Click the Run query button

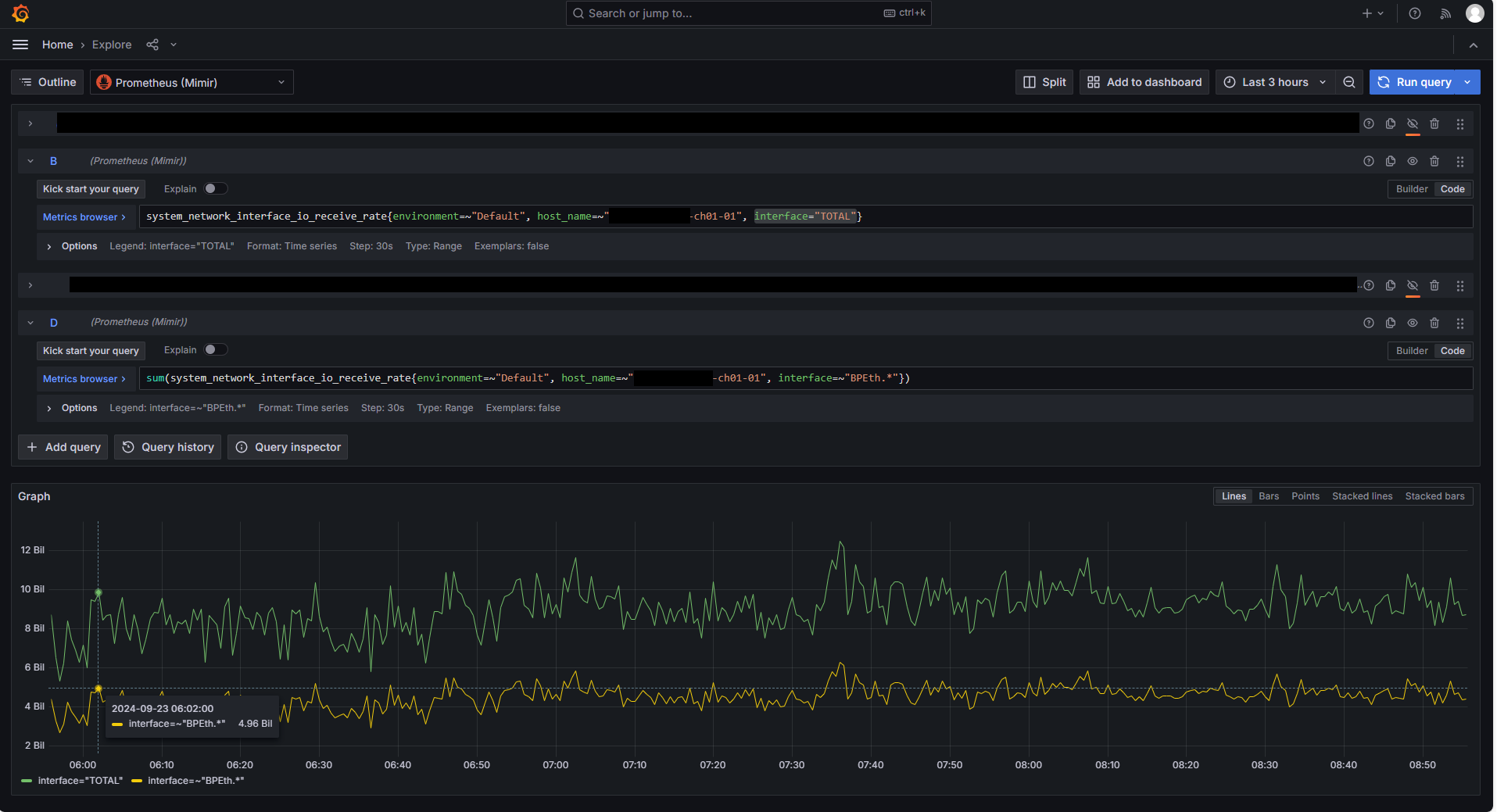tap(1416, 82)
